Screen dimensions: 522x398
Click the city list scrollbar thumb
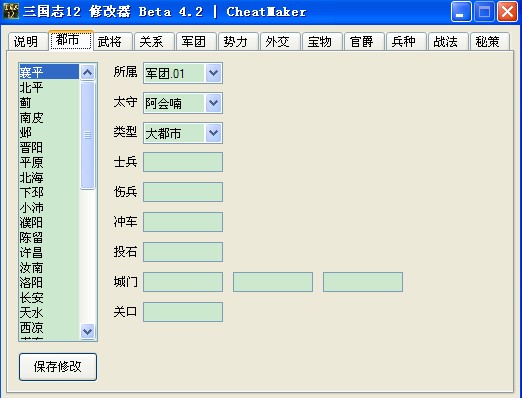[x=87, y=135]
